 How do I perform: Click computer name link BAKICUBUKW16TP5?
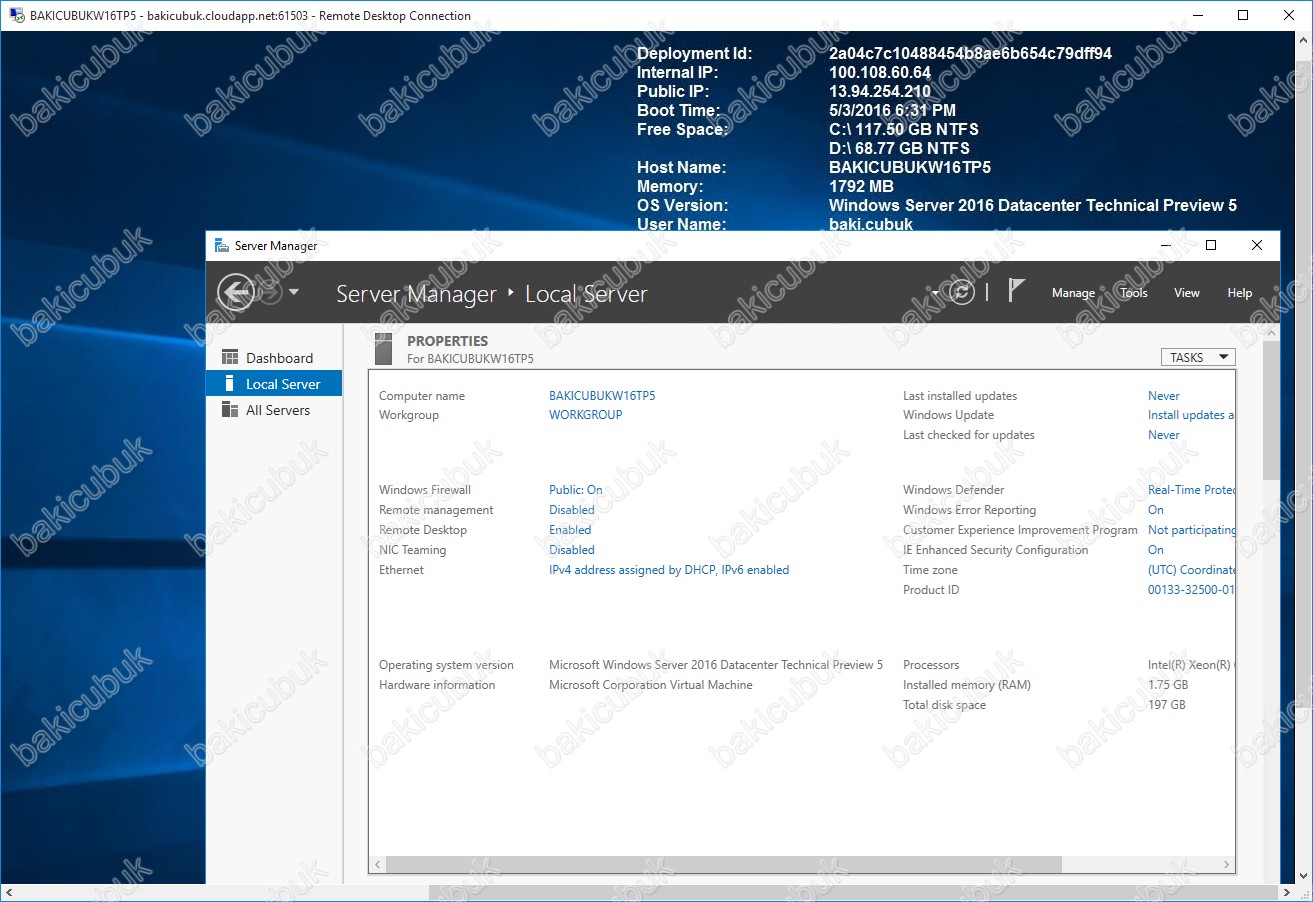602,396
